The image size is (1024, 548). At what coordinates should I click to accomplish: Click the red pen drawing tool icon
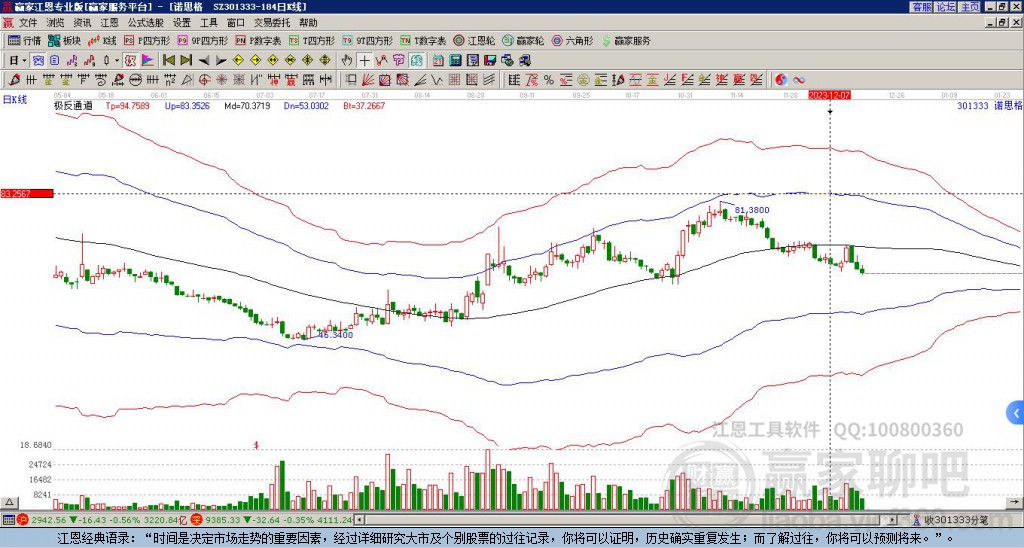[x=14, y=80]
